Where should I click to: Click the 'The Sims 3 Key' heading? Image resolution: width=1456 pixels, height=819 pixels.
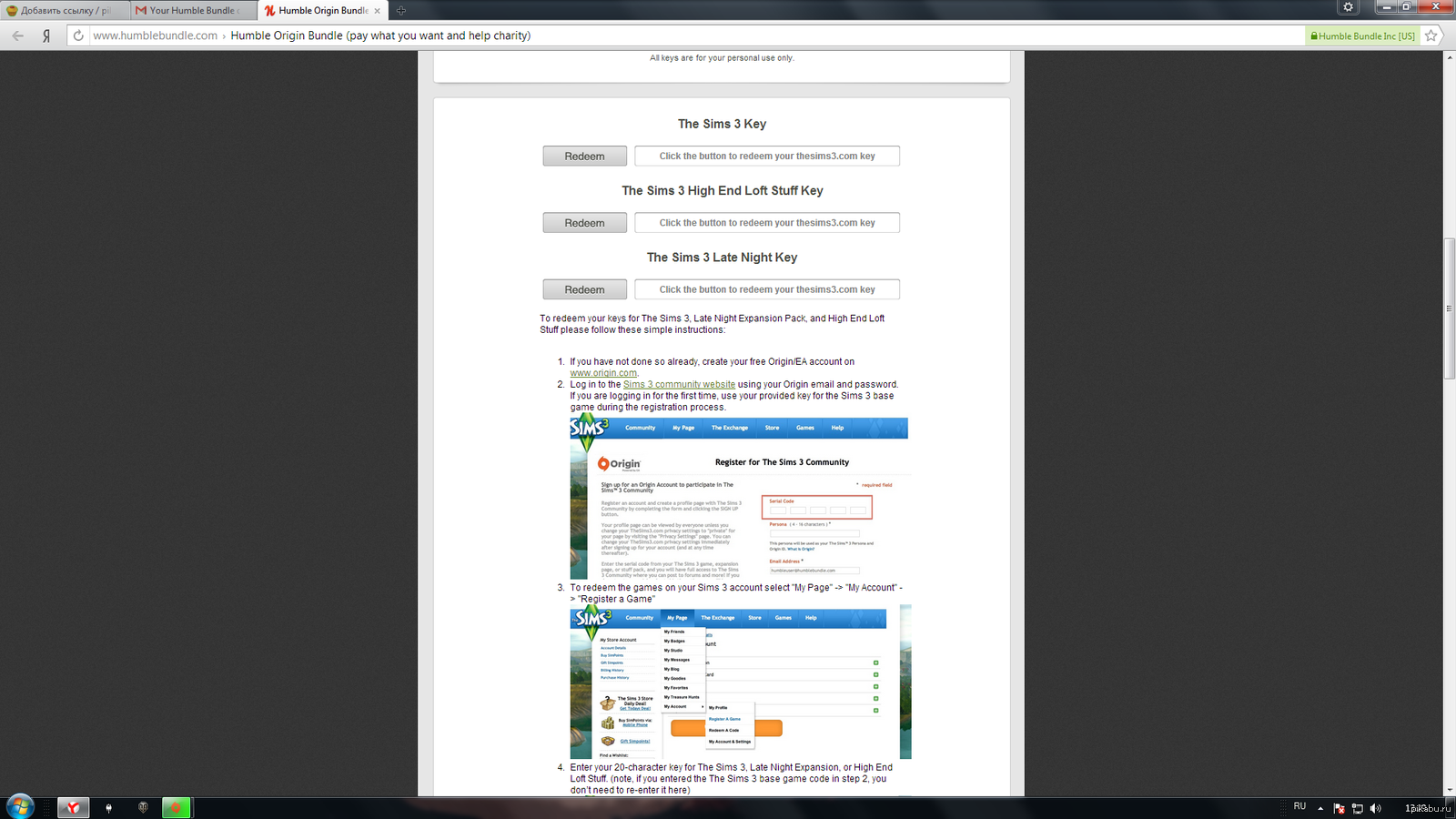(722, 124)
